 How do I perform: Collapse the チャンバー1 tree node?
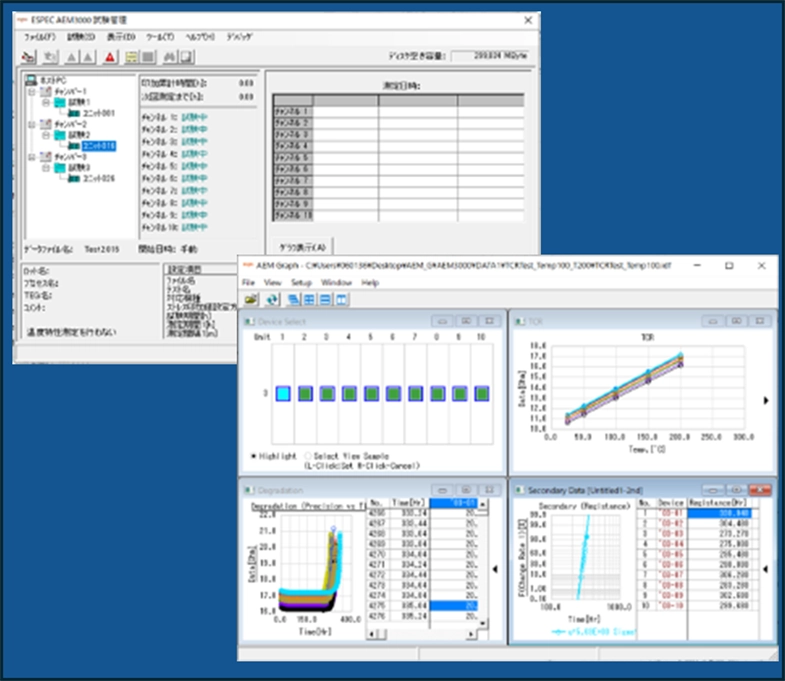pos(32,91)
